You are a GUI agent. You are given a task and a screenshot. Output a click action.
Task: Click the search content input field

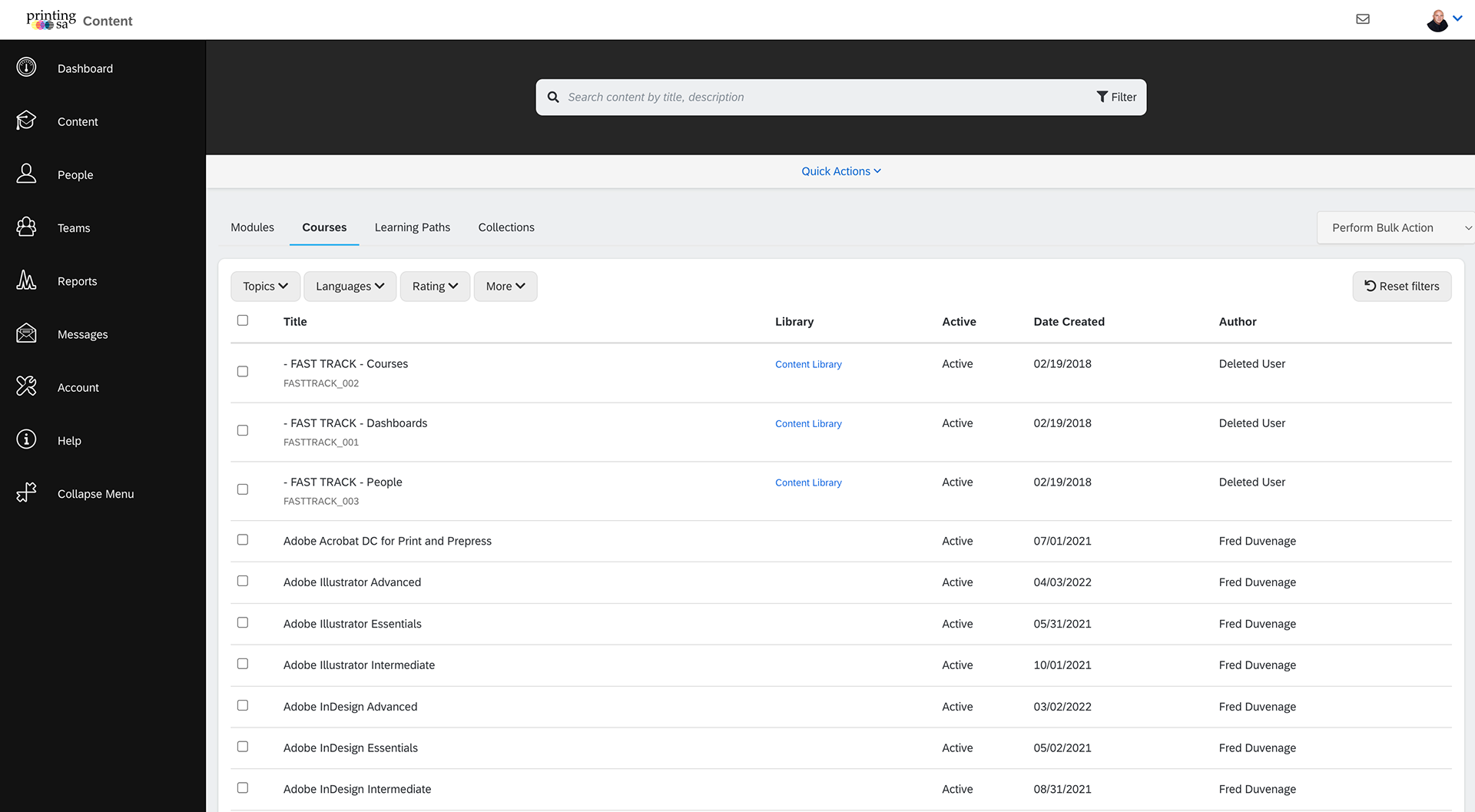[x=826, y=97]
